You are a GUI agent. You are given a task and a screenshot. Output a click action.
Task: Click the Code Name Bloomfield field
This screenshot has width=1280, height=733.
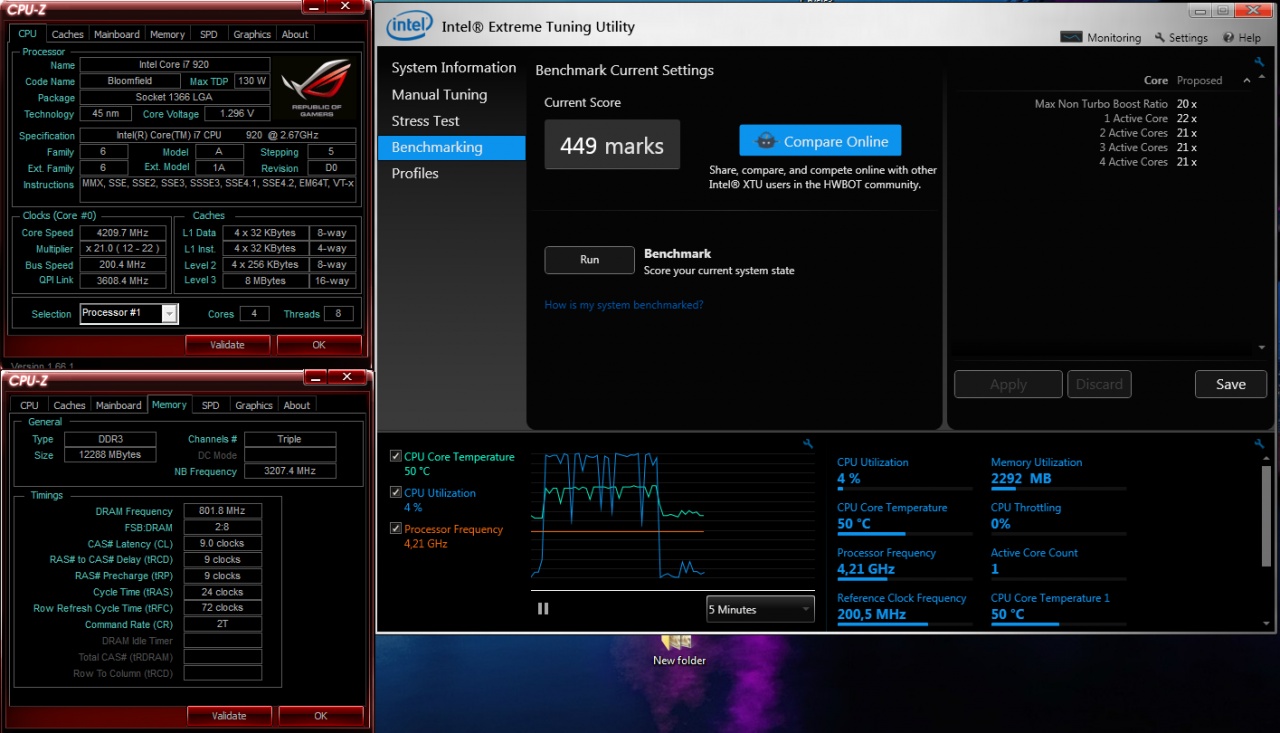130,81
